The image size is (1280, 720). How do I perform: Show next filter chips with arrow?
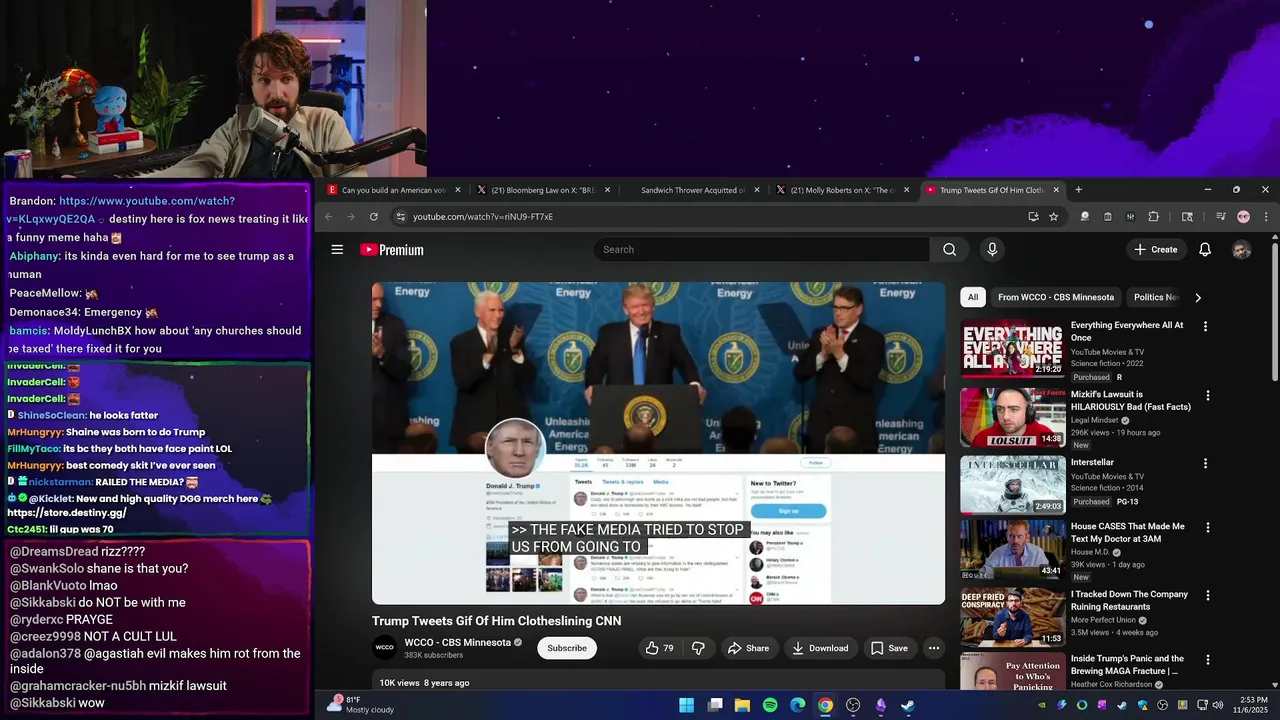point(1197,297)
